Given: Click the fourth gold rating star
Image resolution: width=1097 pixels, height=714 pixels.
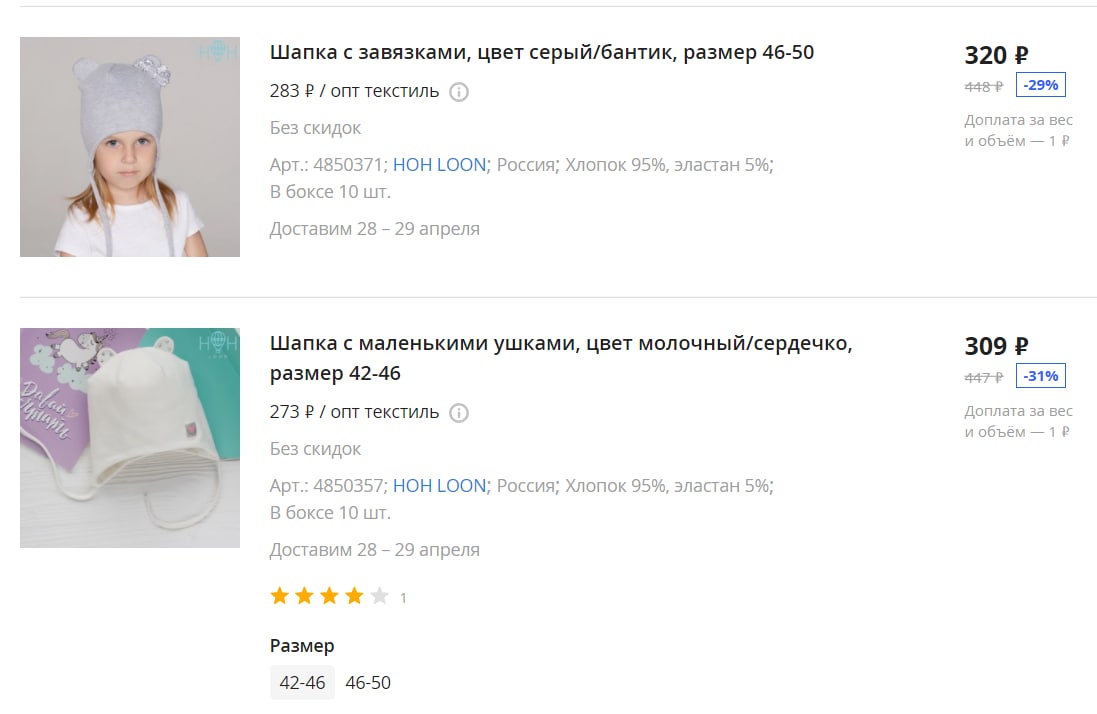Looking at the screenshot, I should [355, 596].
